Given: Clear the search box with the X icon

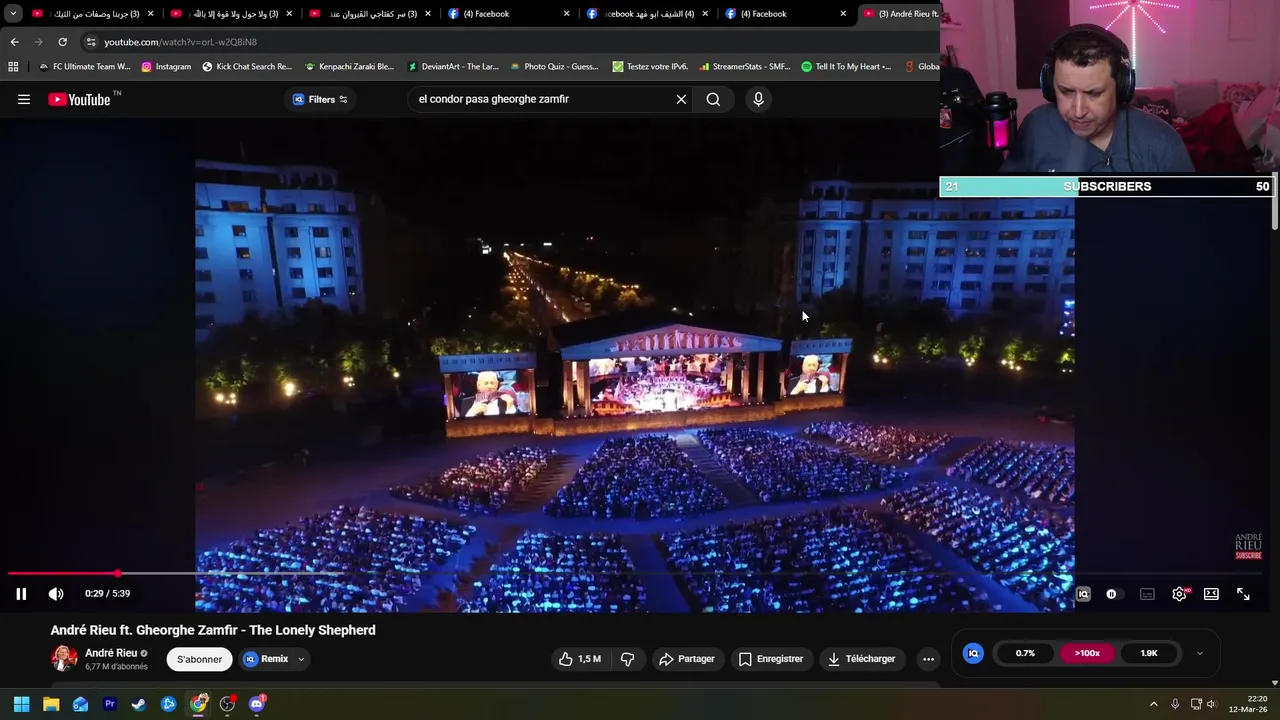Looking at the screenshot, I should click(x=681, y=99).
